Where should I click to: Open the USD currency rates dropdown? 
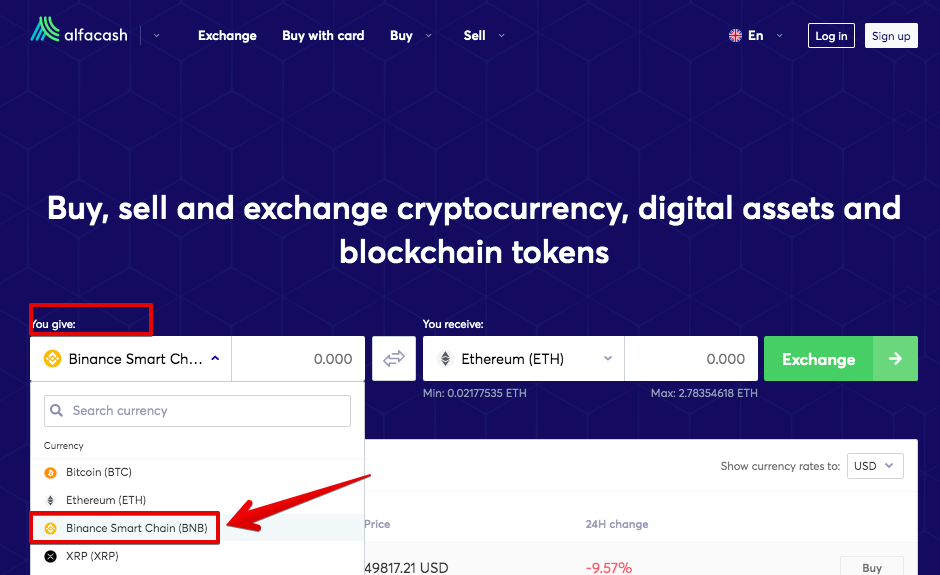[x=875, y=466]
